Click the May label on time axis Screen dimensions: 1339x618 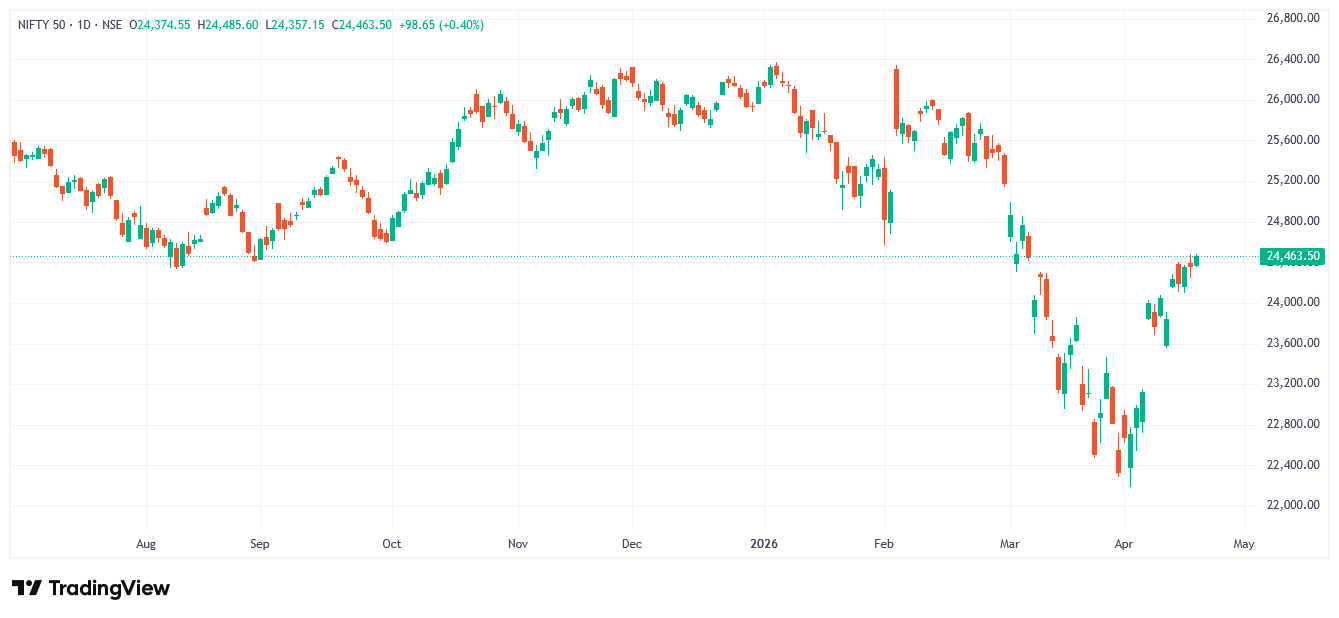1244,544
